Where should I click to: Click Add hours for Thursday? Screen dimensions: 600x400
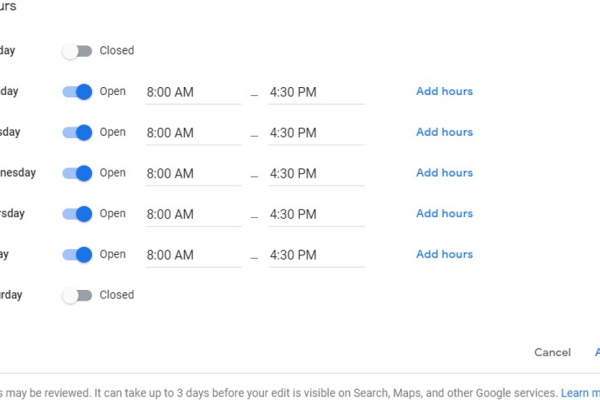pos(445,214)
